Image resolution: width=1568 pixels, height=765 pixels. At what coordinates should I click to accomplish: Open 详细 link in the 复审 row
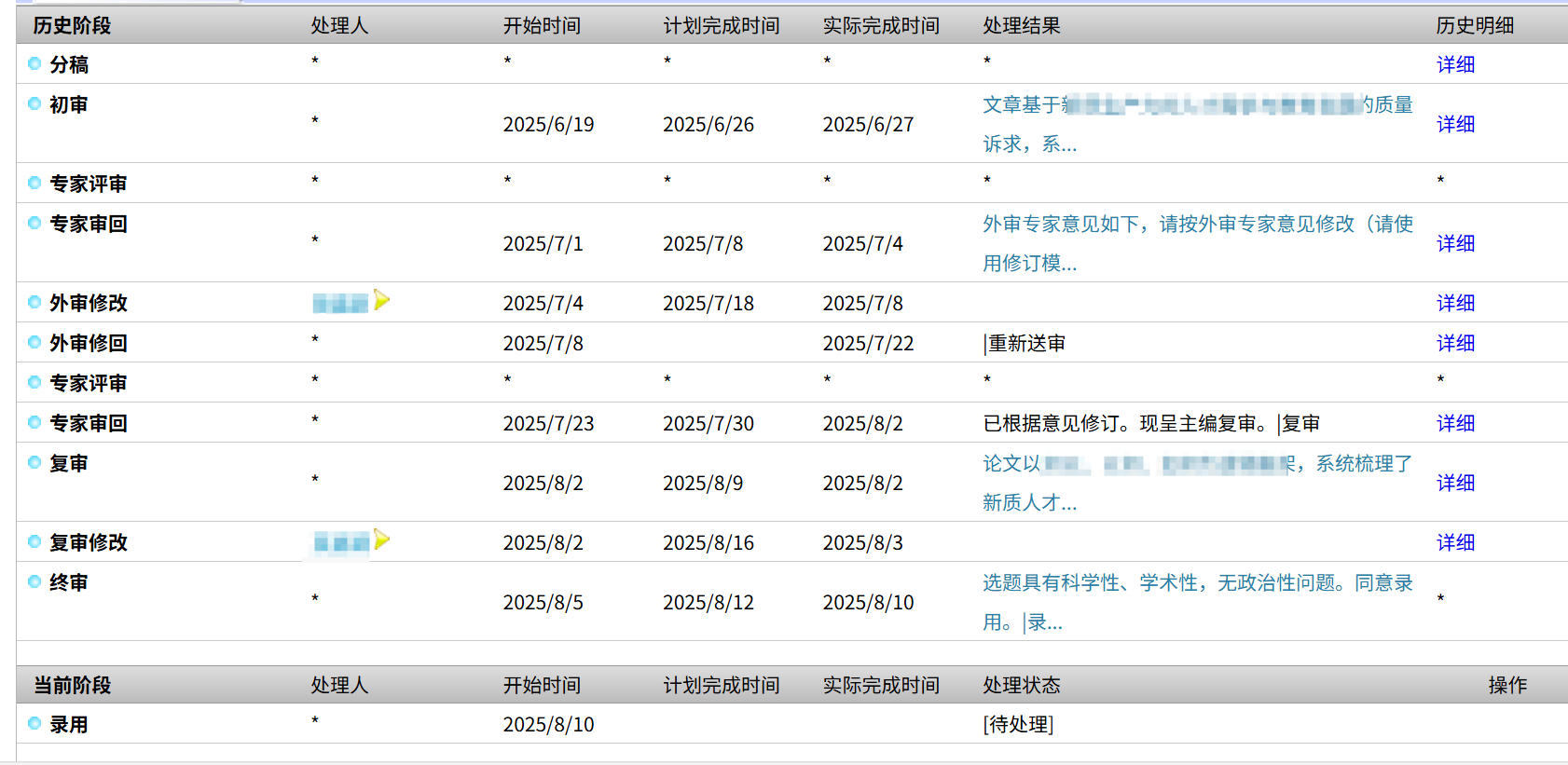[1455, 483]
